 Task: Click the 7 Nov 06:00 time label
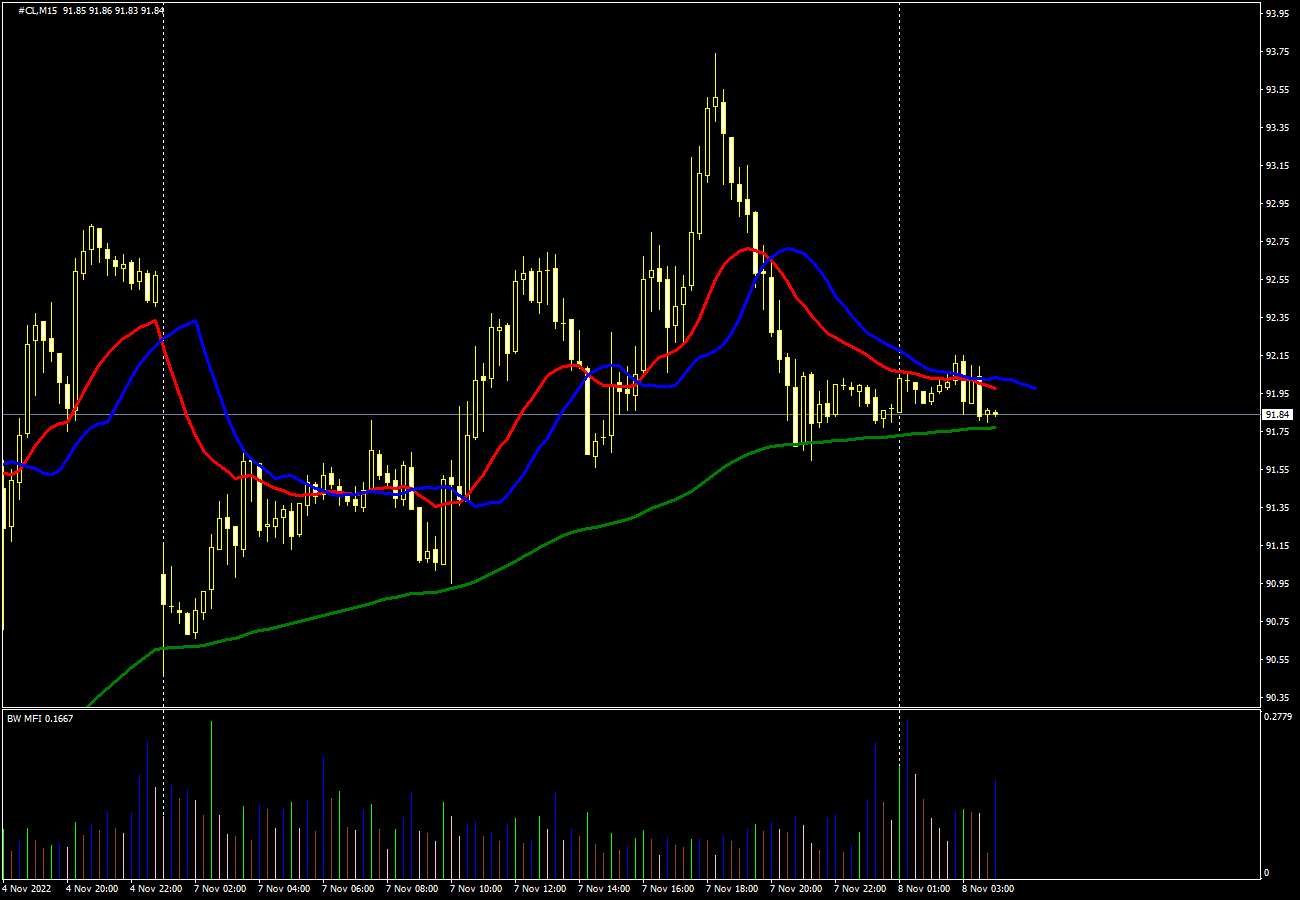348,888
